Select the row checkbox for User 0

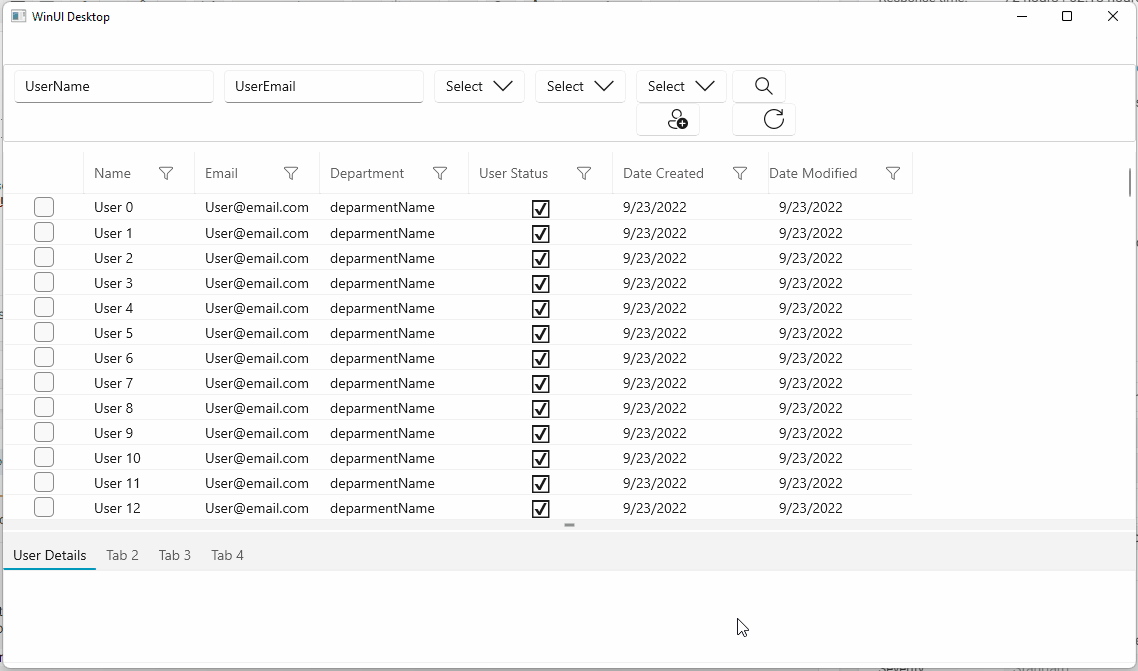pyautogui.click(x=44, y=207)
